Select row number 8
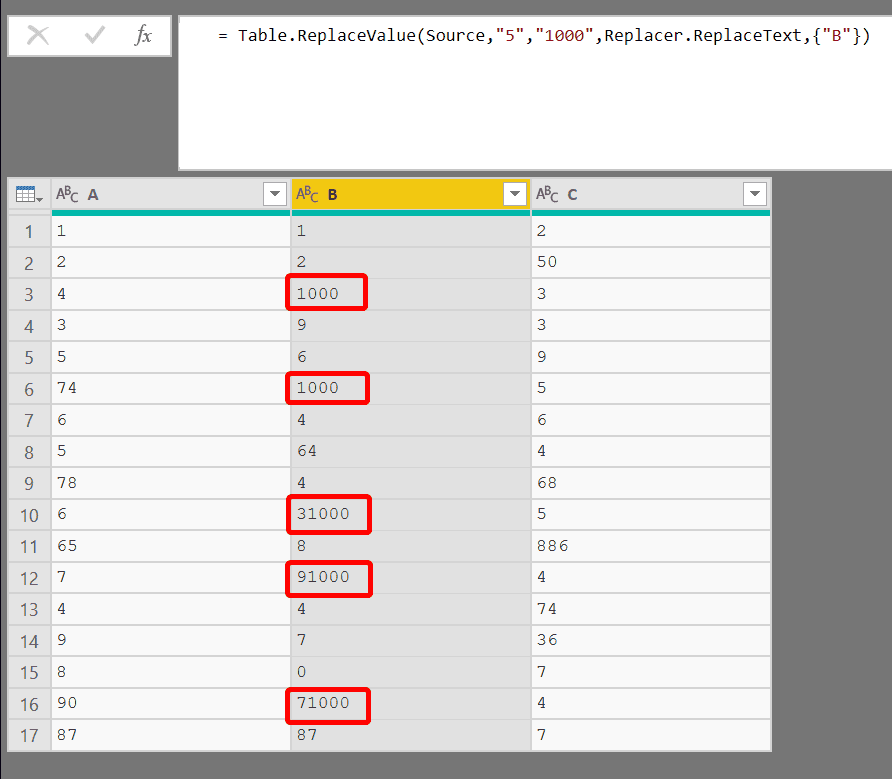892x779 pixels. pyautogui.click(x=30, y=452)
